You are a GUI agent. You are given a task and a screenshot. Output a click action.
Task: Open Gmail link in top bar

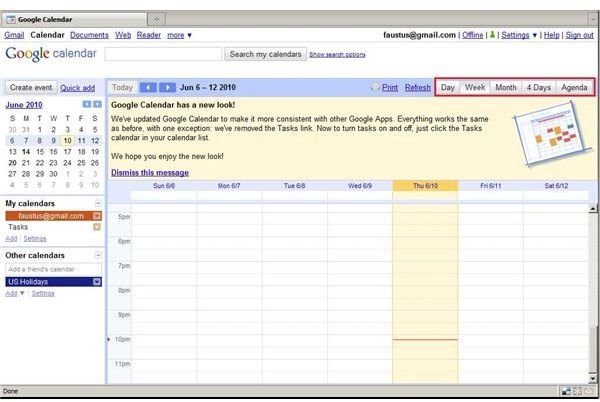click(x=14, y=35)
